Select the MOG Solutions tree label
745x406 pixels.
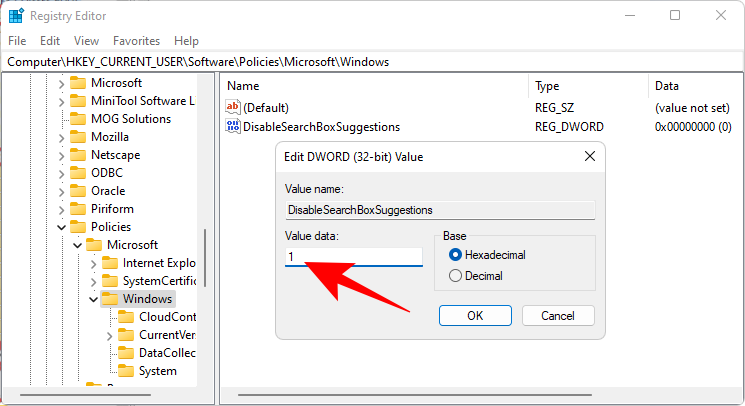[131, 119]
